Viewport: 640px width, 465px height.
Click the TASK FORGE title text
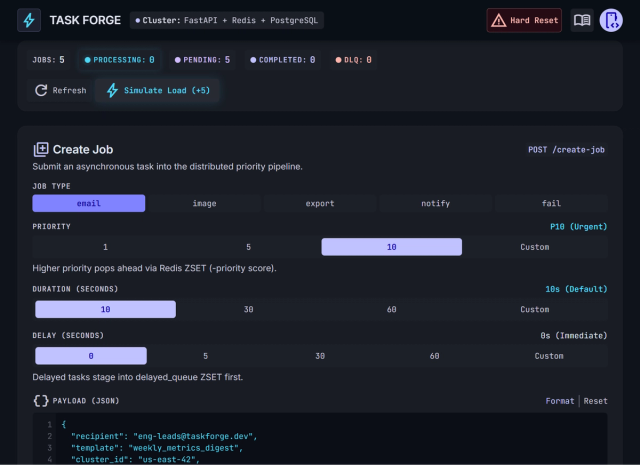85,20
